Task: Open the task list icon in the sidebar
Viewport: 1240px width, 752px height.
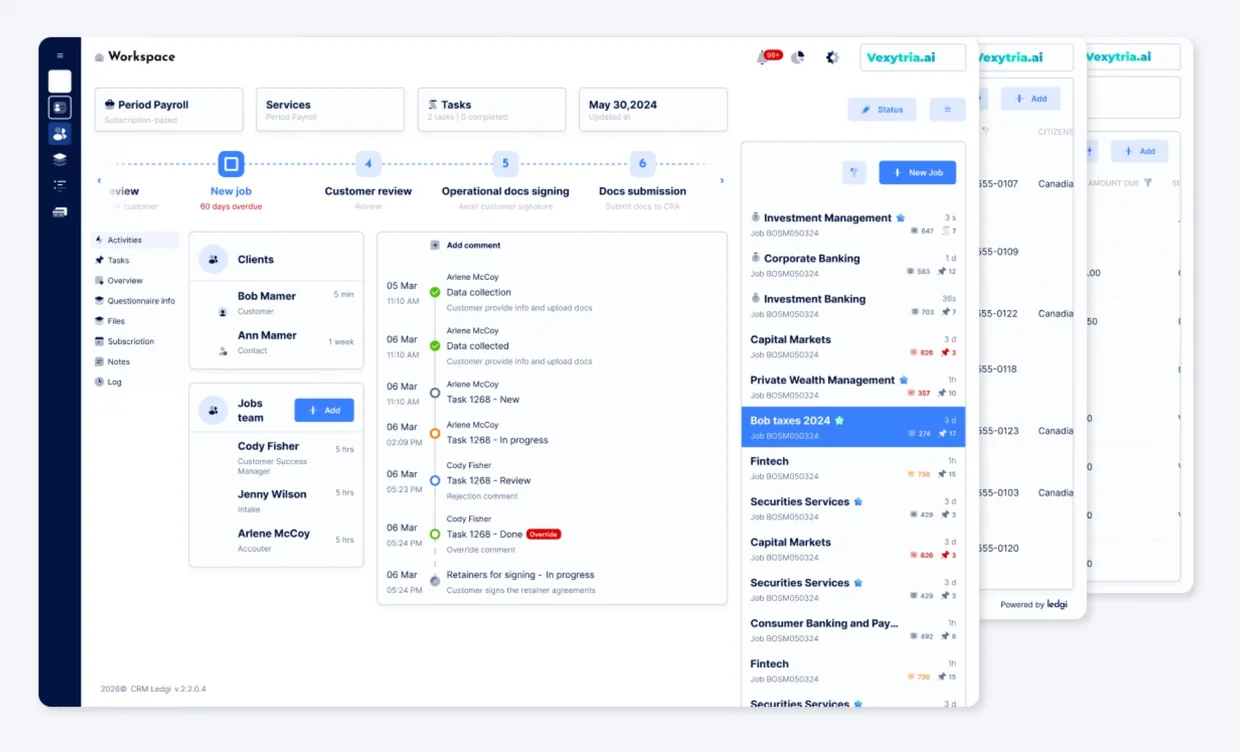Action: [x=60, y=185]
